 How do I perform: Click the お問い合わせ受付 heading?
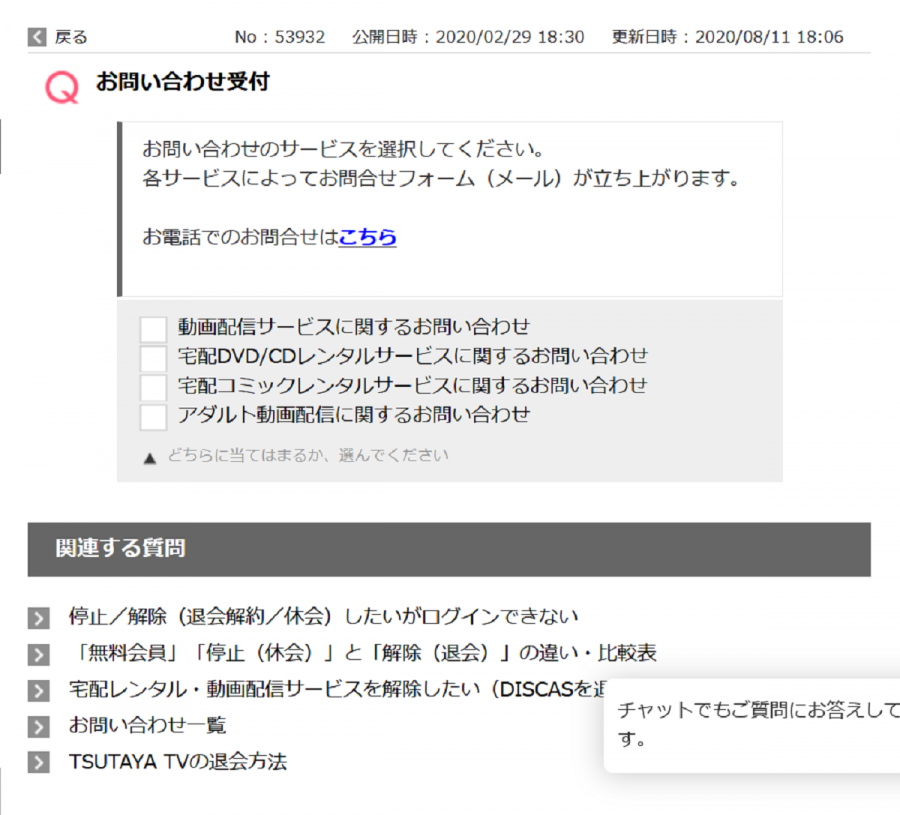coord(183,82)
